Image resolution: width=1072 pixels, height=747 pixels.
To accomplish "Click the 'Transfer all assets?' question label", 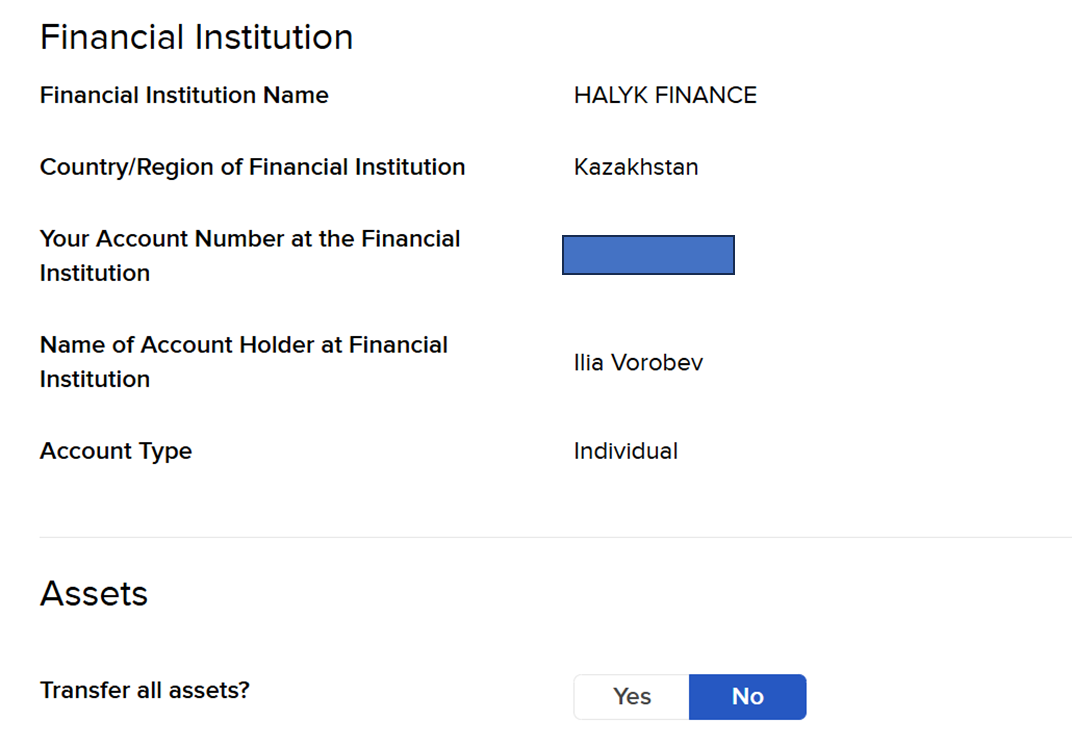I will (x=144, y=691).
